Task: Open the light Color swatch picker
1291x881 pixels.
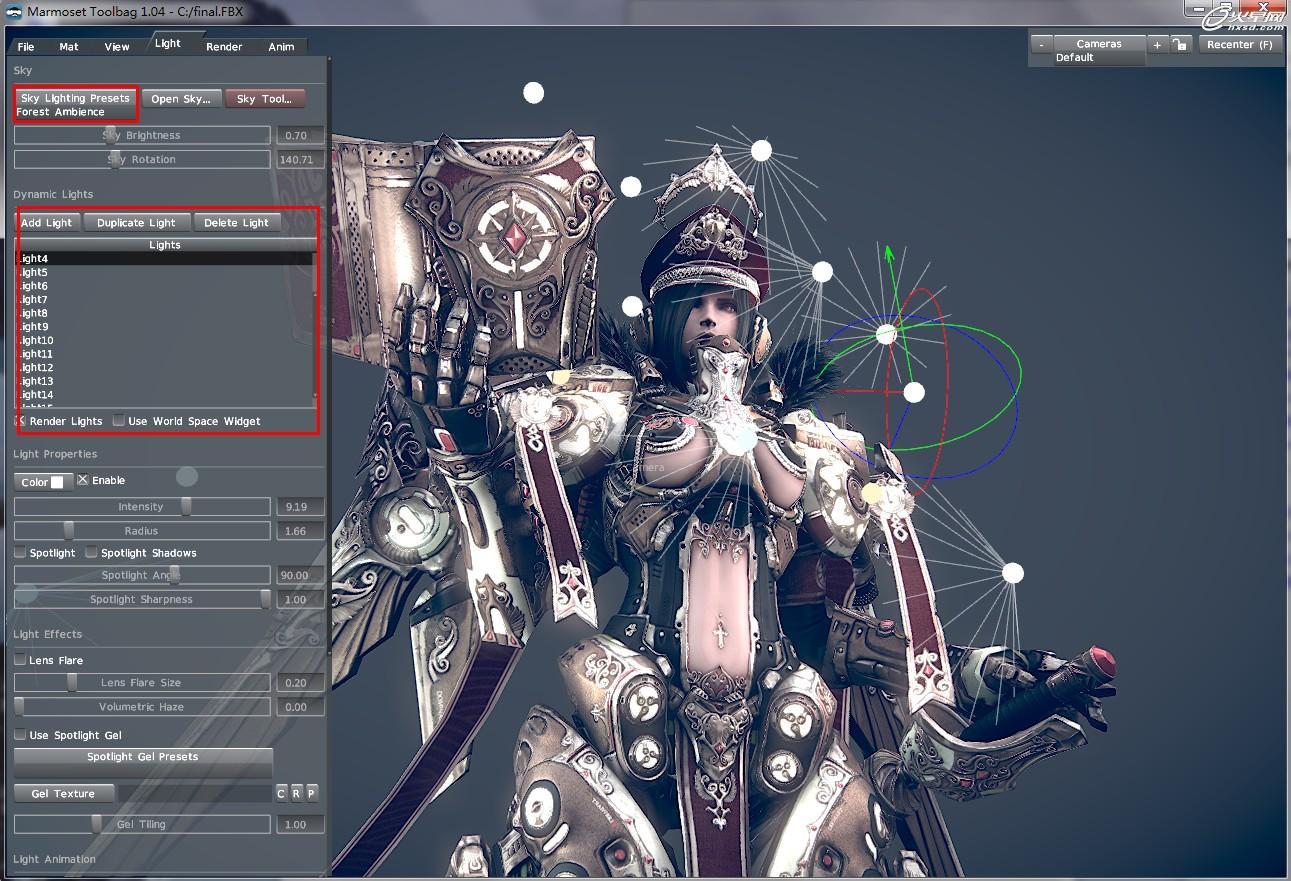Action: click(43, 482)
